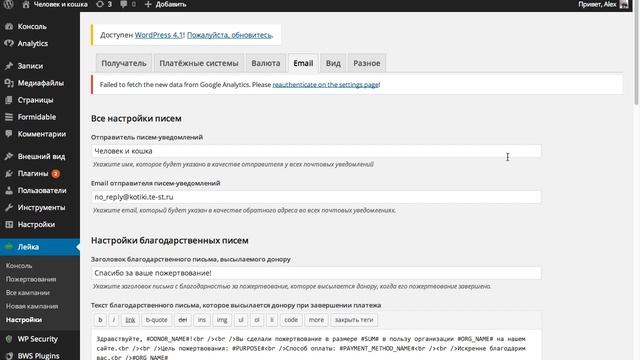Click the Инструменты wrench icon
The height and width of the screenshot is (360, 640).
click(9, 207)
